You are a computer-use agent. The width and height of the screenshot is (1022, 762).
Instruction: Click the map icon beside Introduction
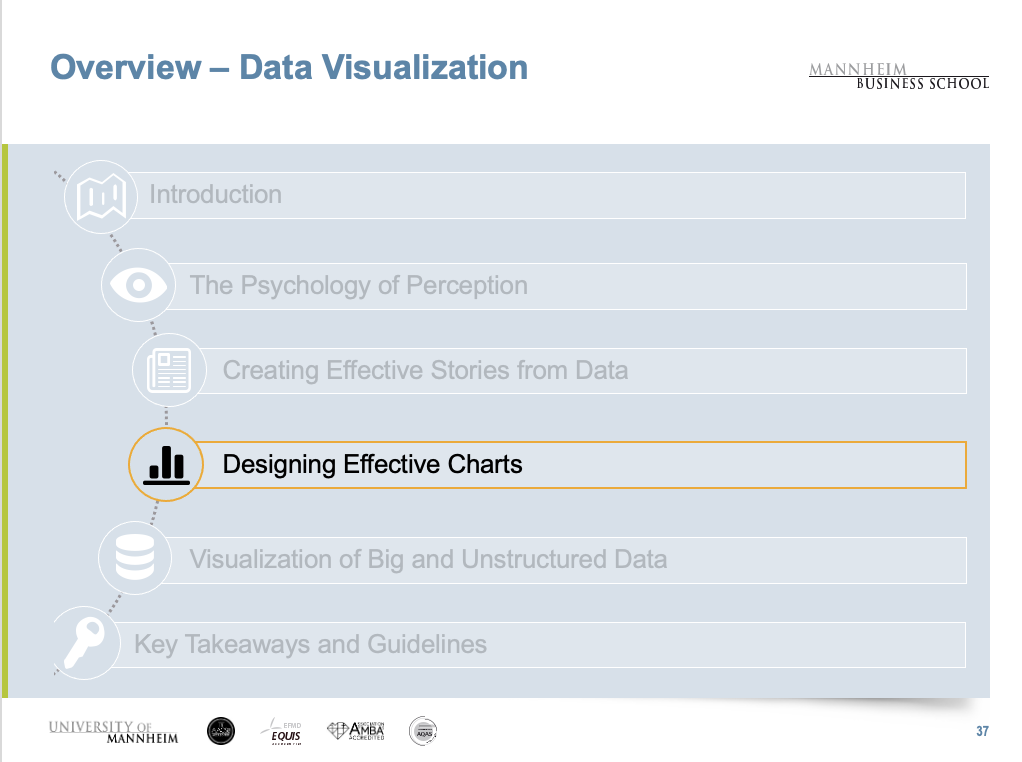pyautogui.click(x=101, y=195)
